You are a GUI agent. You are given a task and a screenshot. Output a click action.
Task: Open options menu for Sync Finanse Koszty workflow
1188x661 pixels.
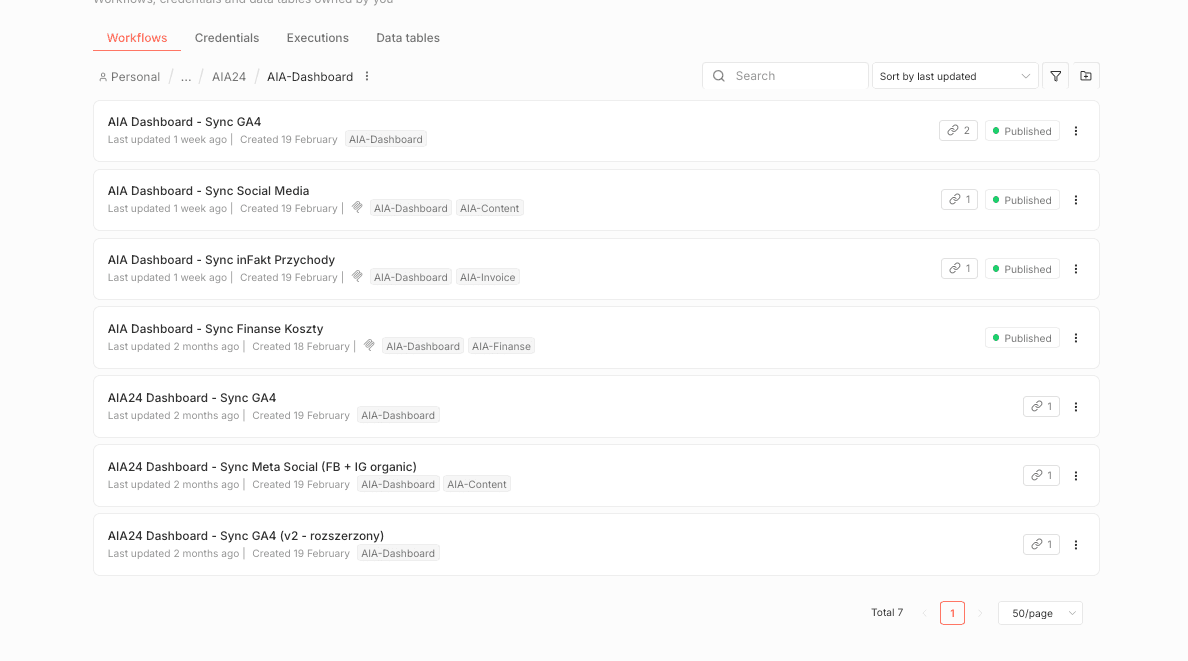(x=1076, y=338)
